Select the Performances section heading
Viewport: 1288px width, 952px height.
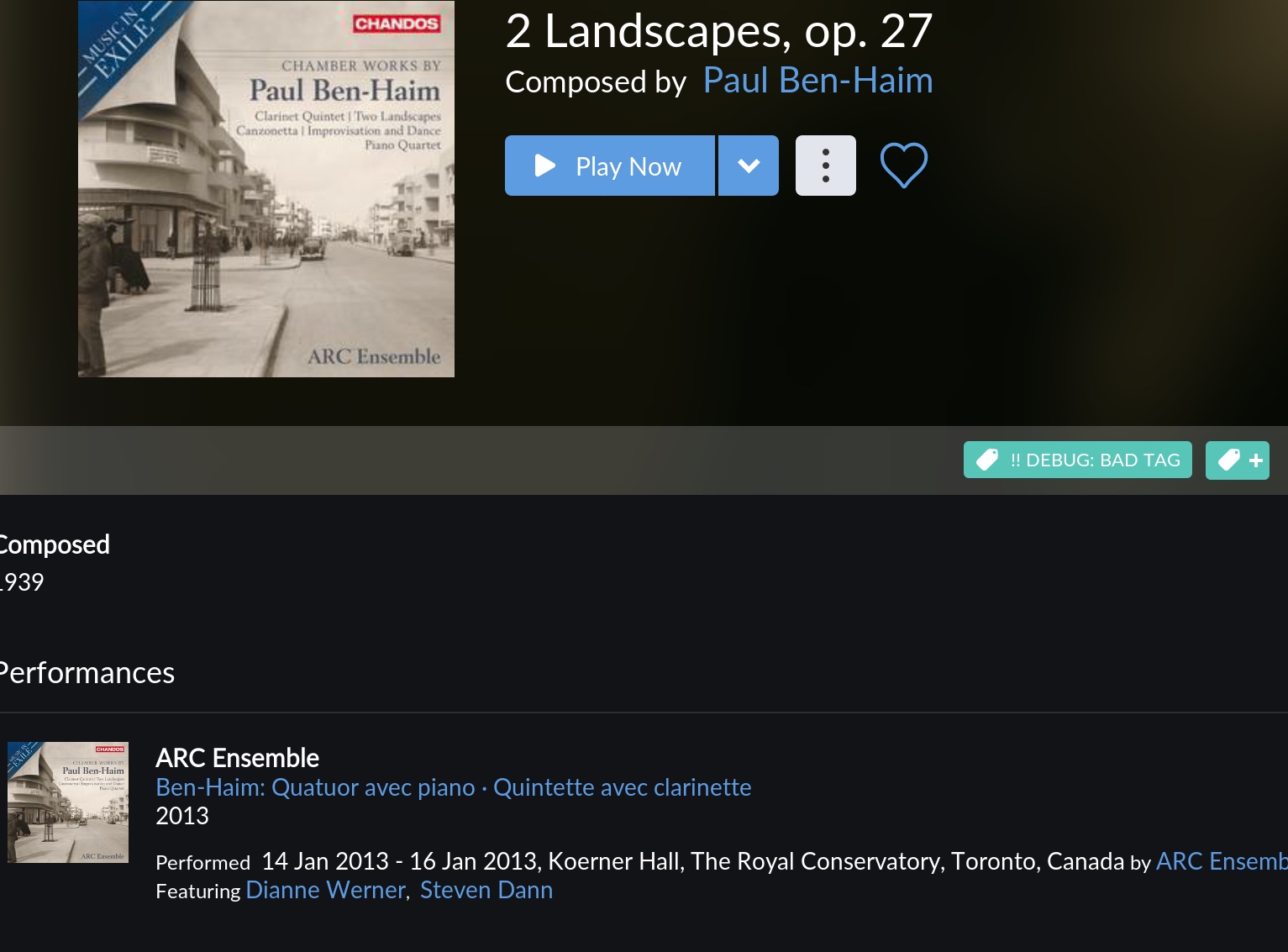[x=87, y=673]
